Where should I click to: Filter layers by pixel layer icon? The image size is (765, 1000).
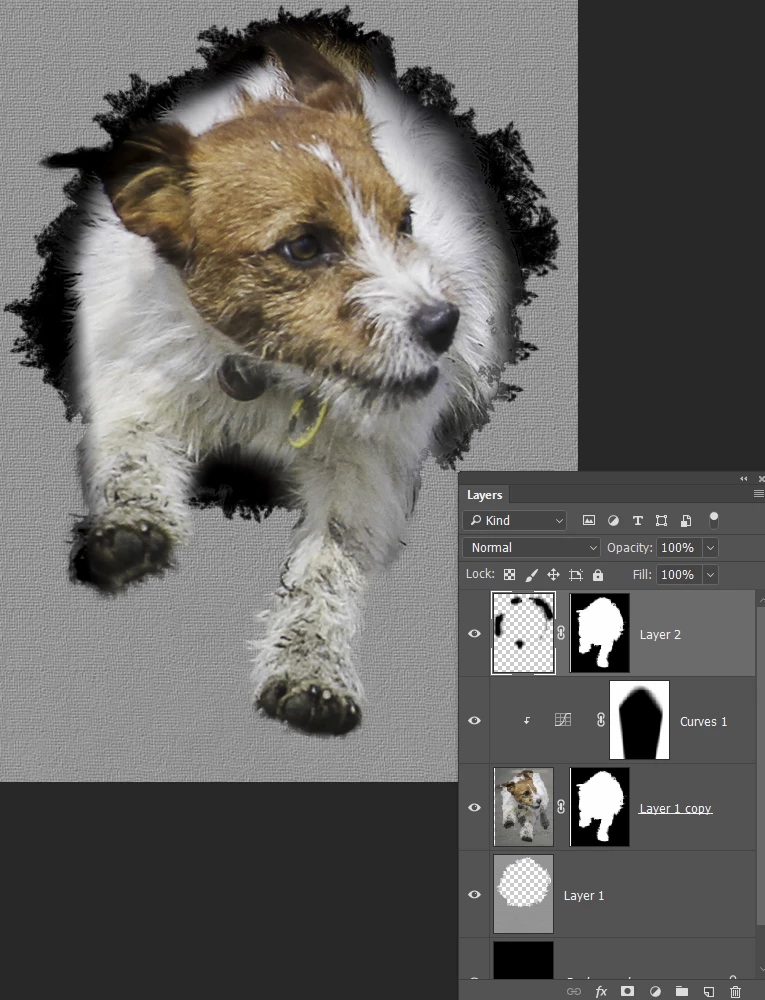[588, 520]
